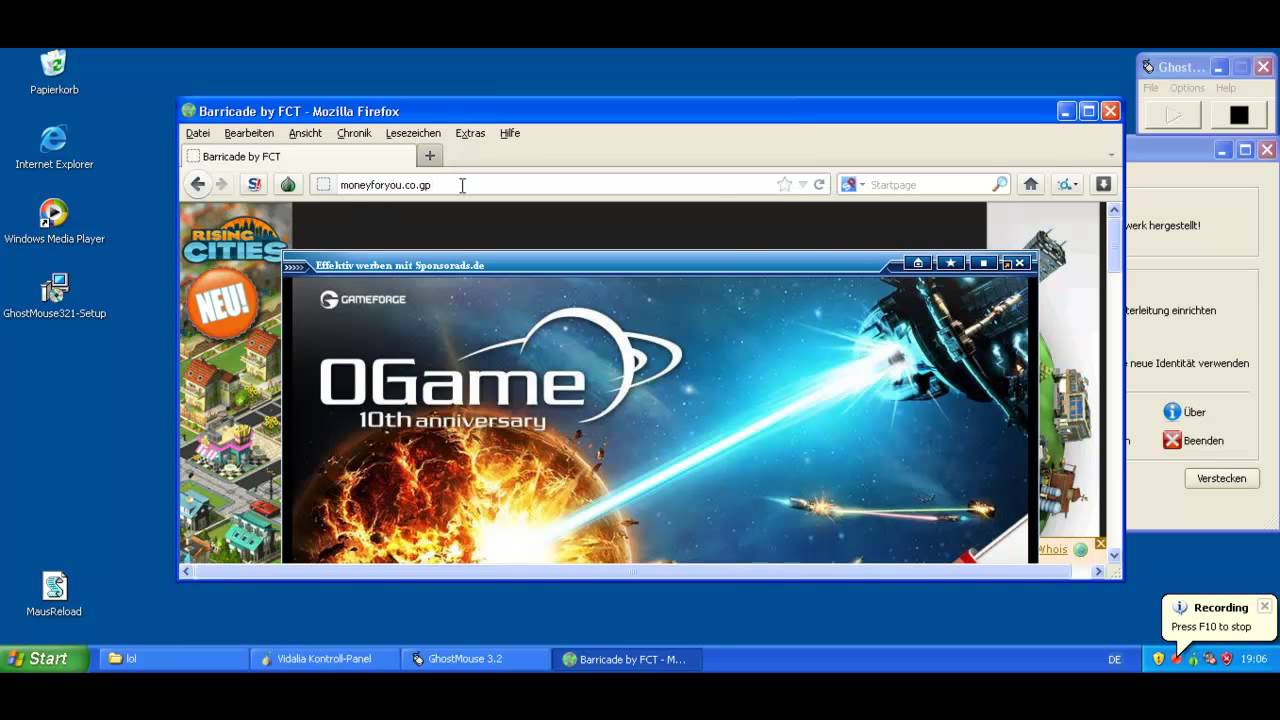Image resolution: width=1280 pixels, height=720 pixels.
Task: Click the red shield tray icon
Action: 1227,659
